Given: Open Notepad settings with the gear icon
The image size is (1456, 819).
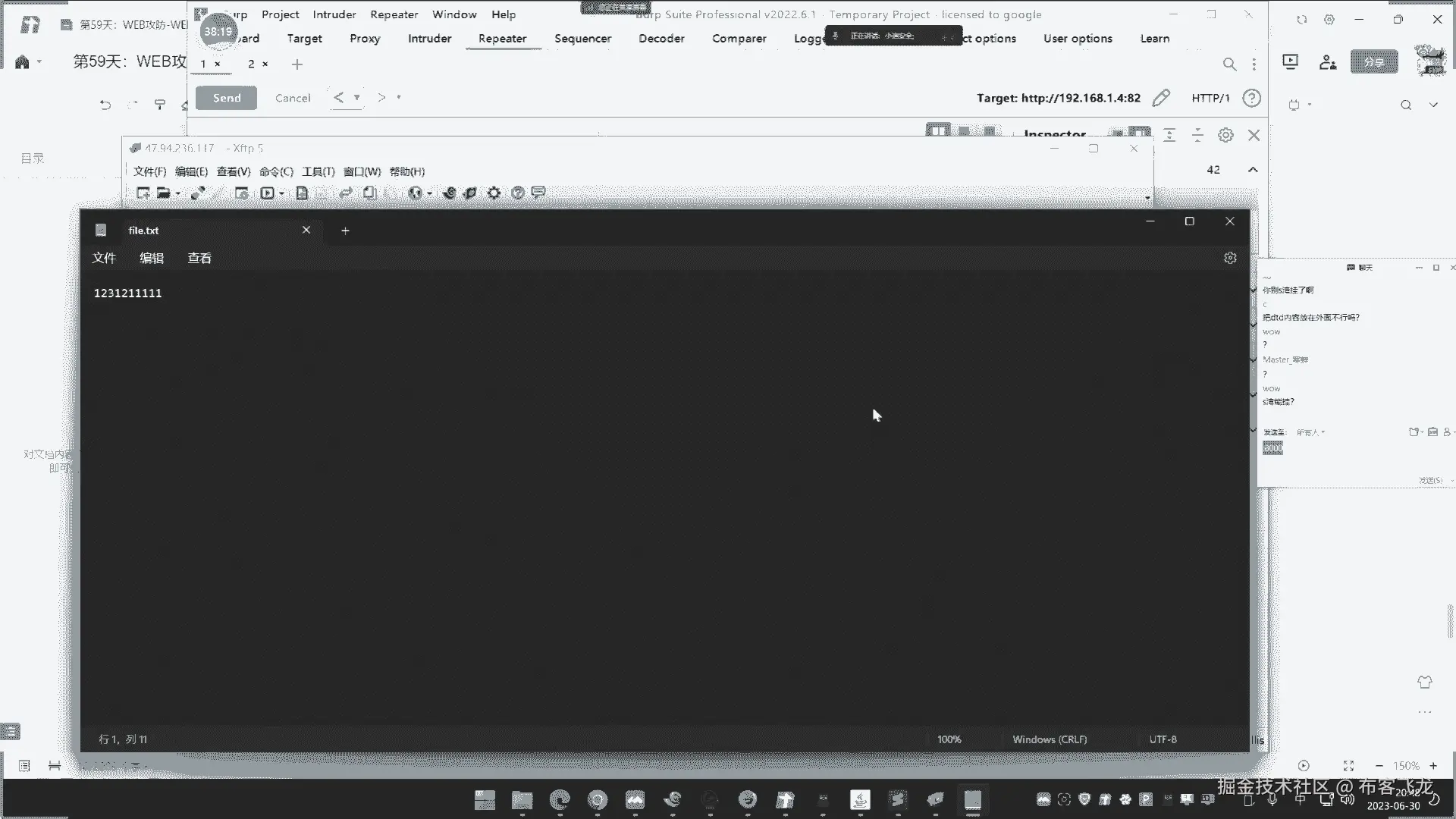Looking at the screenshot, I should coord(1230,258).
